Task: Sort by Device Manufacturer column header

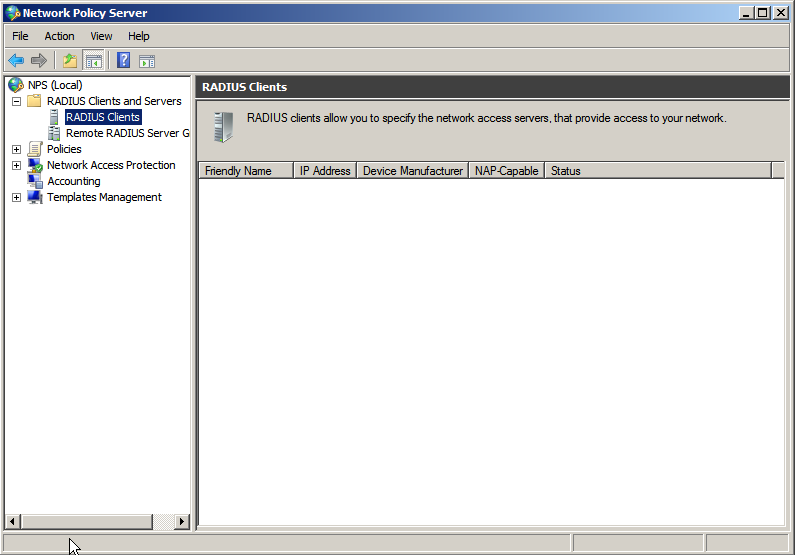Action: coord(412,171)
